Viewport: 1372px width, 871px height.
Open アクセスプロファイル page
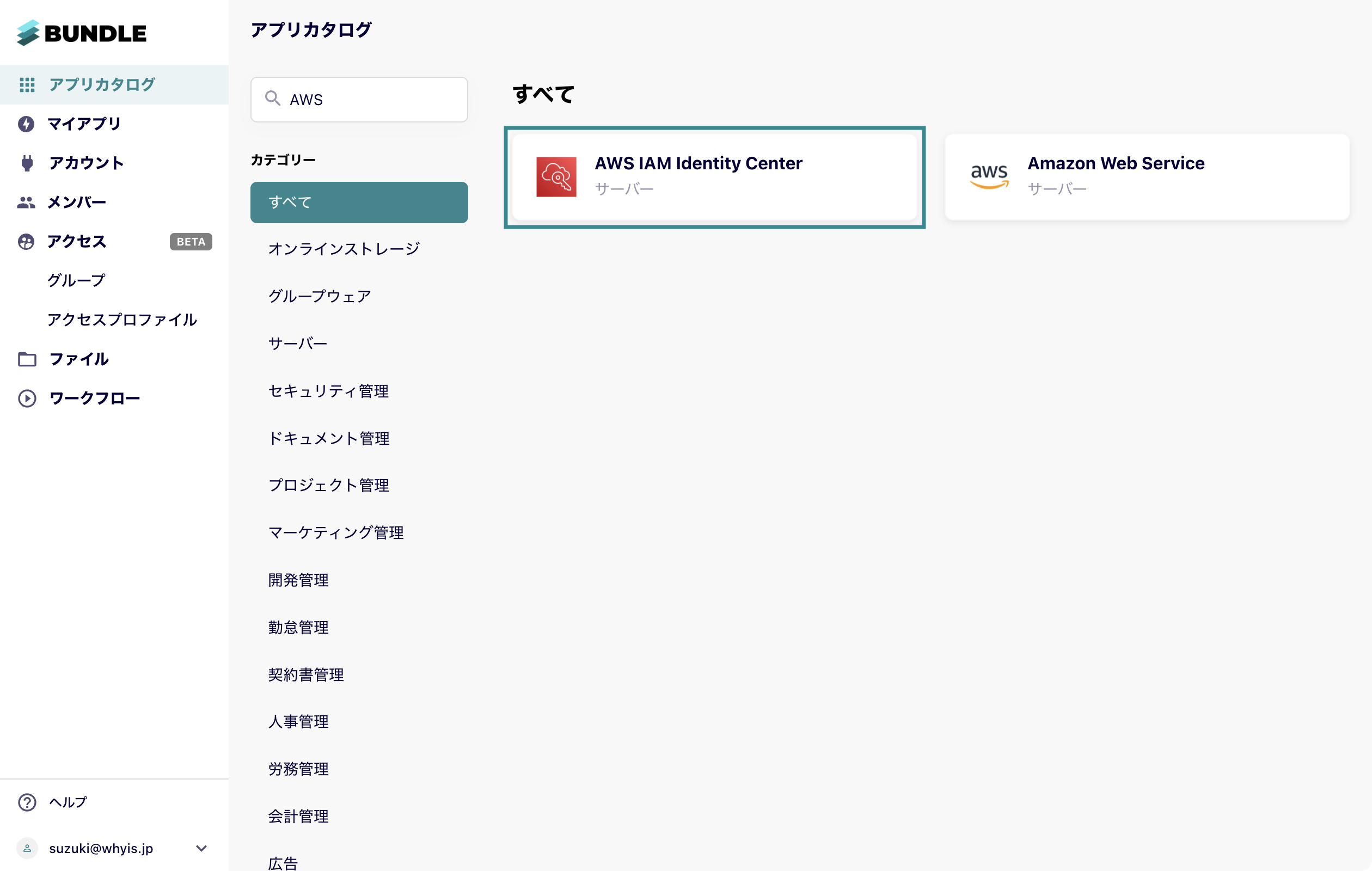(122, 320)
